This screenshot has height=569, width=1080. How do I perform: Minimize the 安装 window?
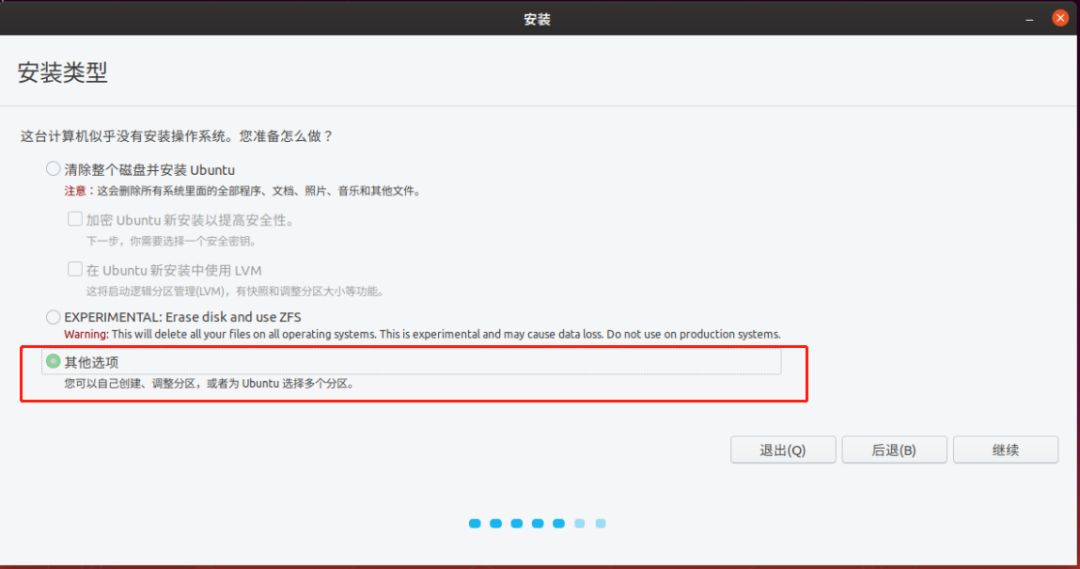click(1029, 19)
